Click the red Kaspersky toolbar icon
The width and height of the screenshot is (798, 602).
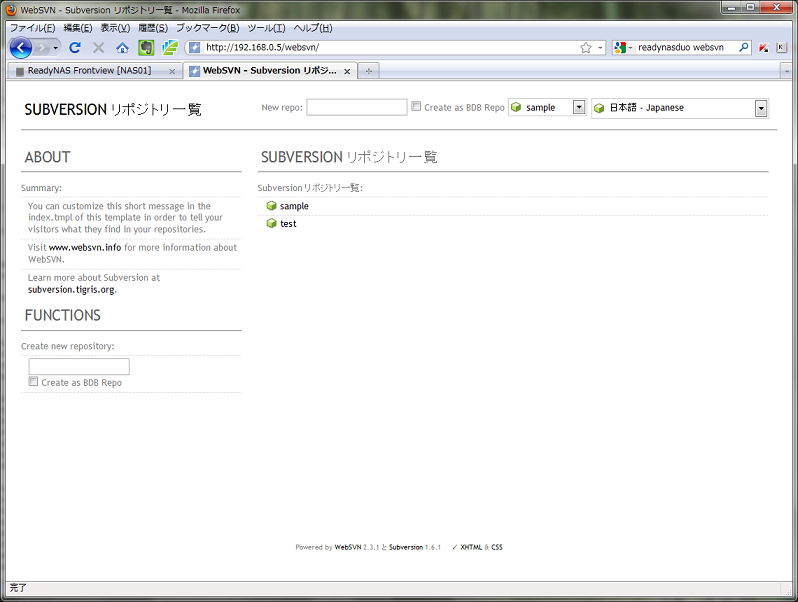763,48
